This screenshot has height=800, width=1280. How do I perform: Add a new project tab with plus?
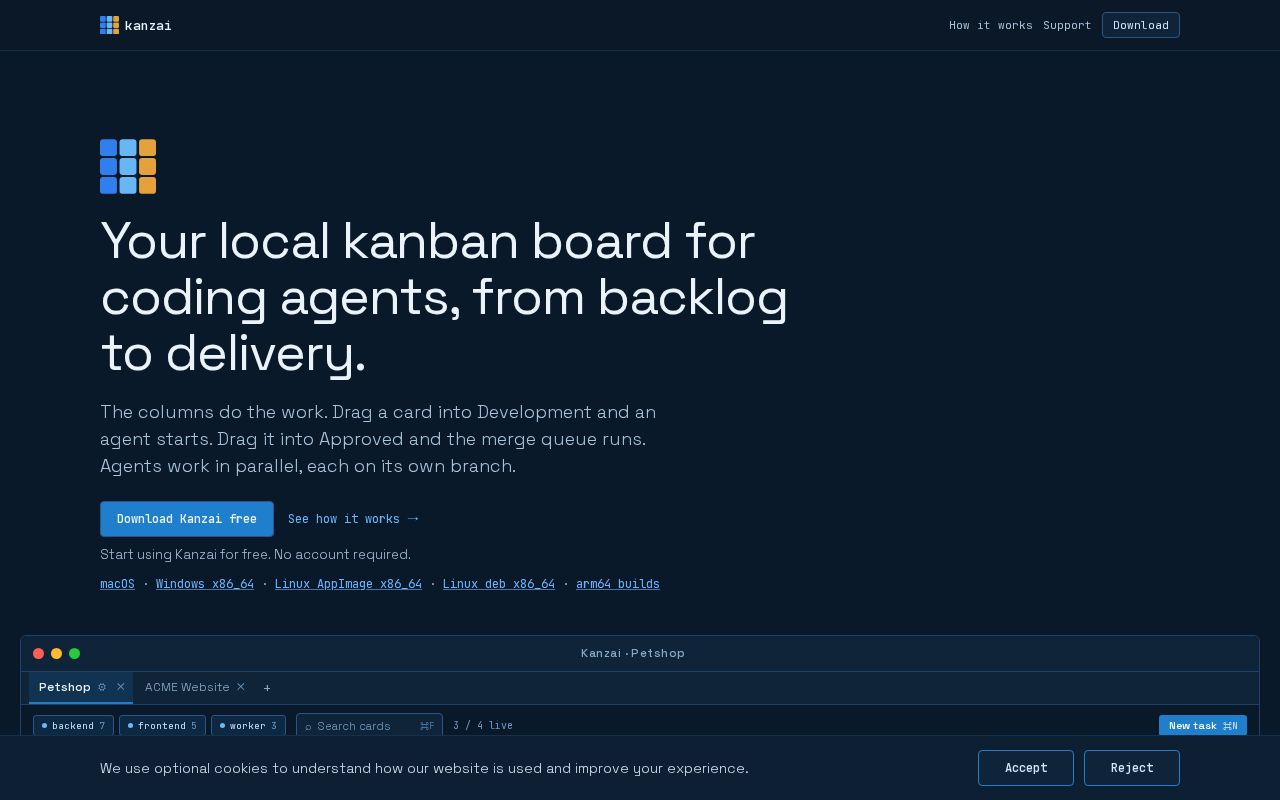pos(267,688)
